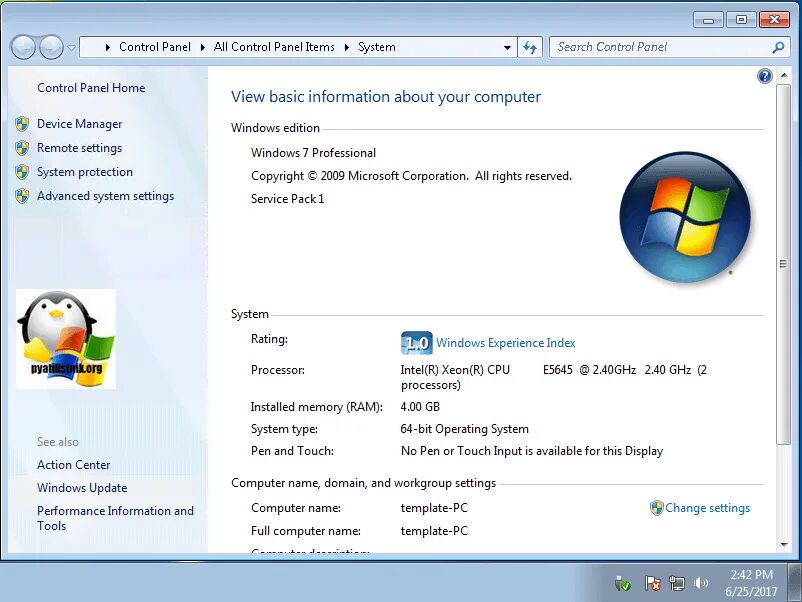Click the network icon in the system tray
Screen dimensions: 802x602
676,583
